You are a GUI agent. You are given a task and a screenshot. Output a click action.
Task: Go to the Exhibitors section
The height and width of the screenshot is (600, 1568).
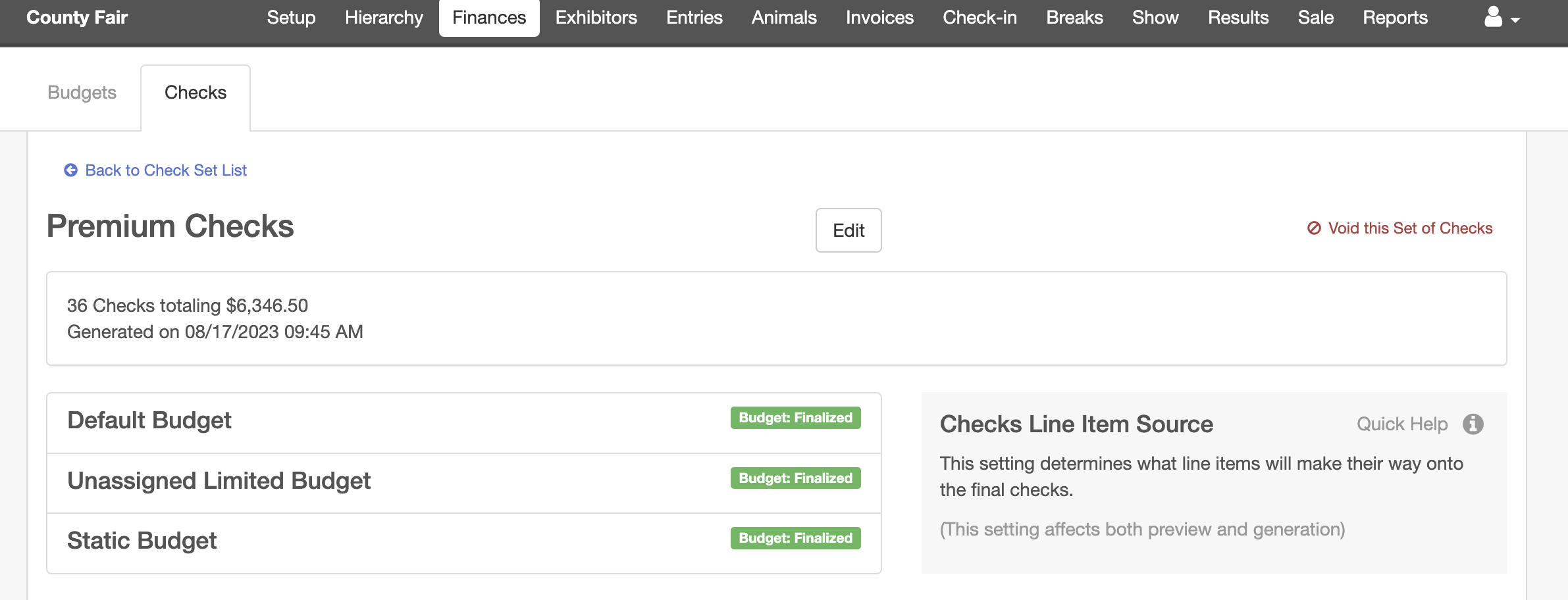click(x=596, y=18)
